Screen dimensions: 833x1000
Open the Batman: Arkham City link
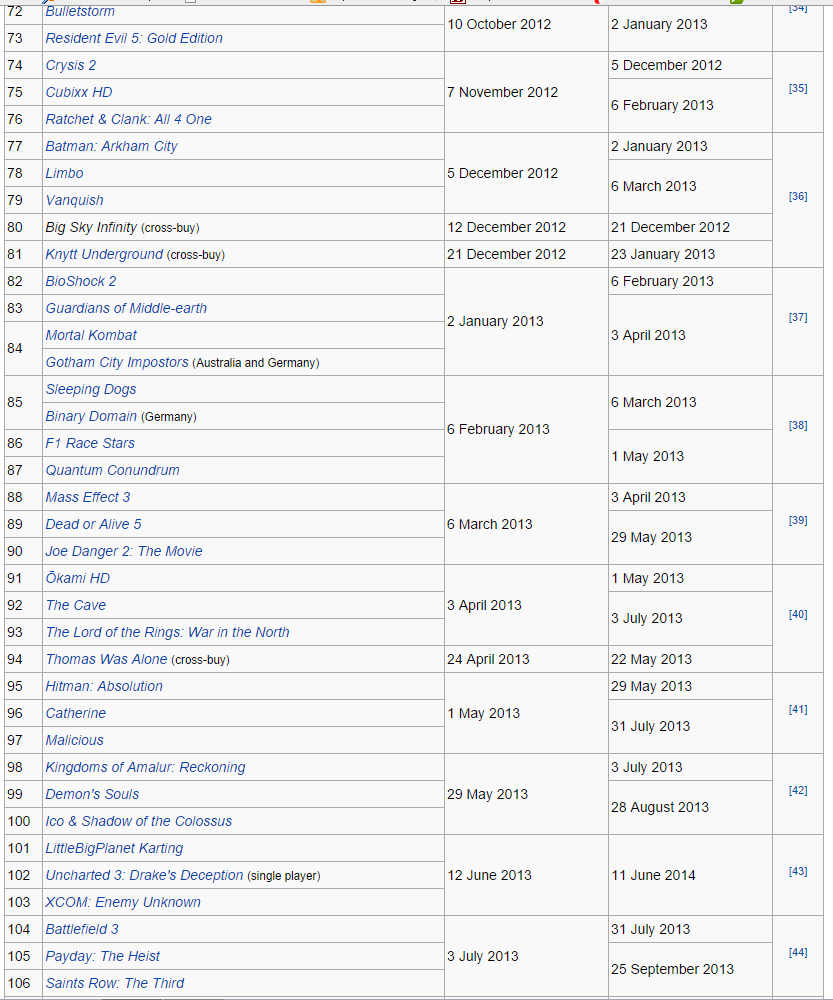click(x=111, y=146)
